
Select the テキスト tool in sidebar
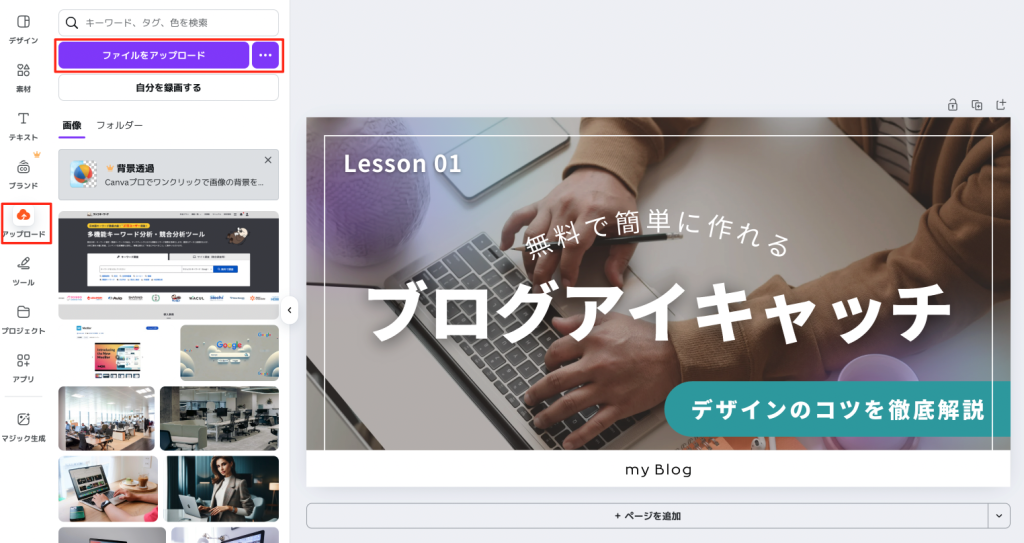tap(24, 126)
